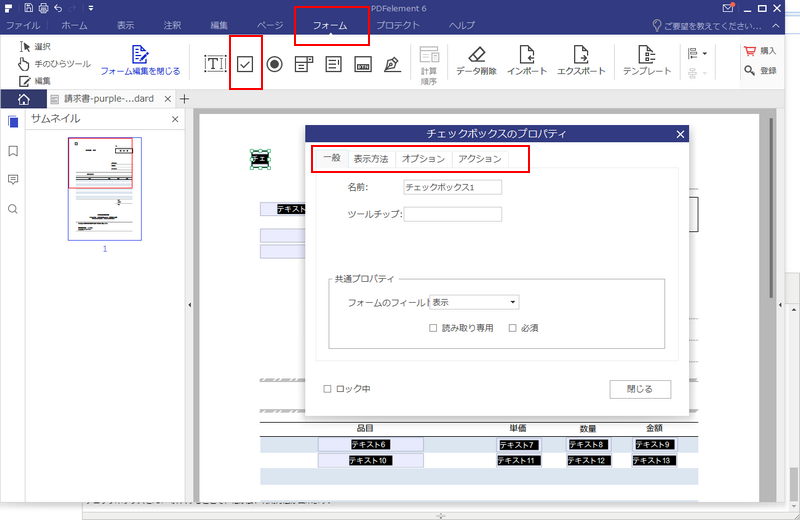Screen dimensions: 800x520
Task: Select the テキスト6 form field
Action: click(x=370, y=444)
